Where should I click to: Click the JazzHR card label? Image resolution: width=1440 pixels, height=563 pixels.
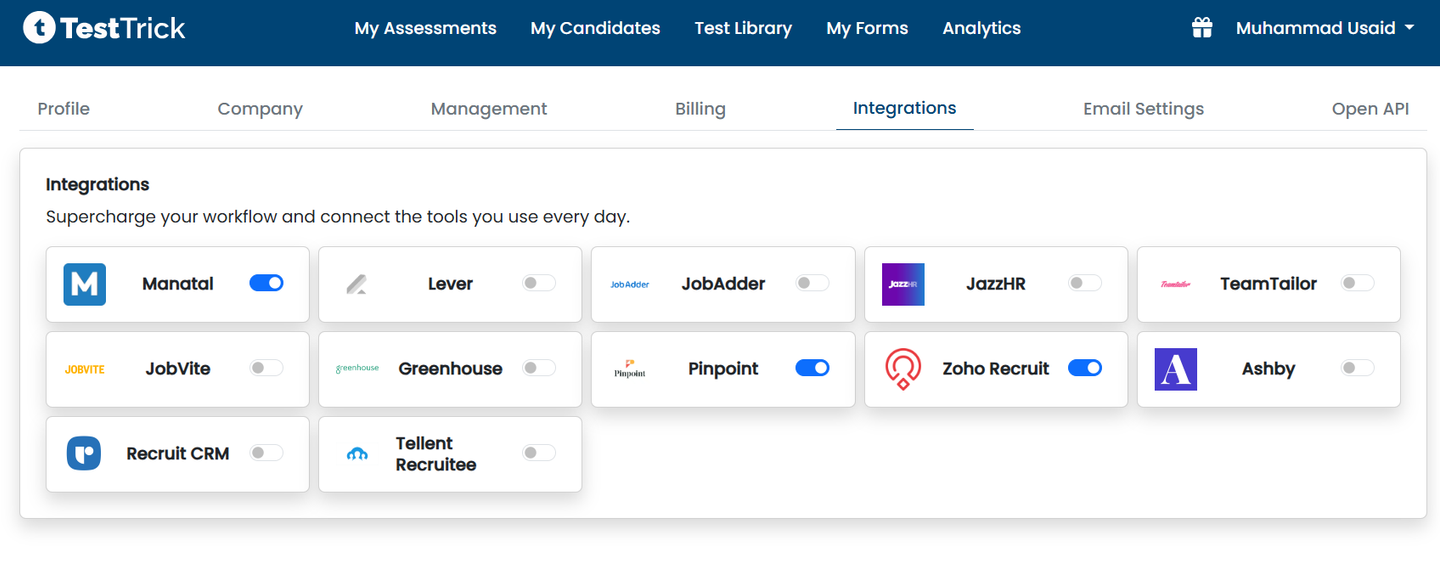(x=996, y=284)
